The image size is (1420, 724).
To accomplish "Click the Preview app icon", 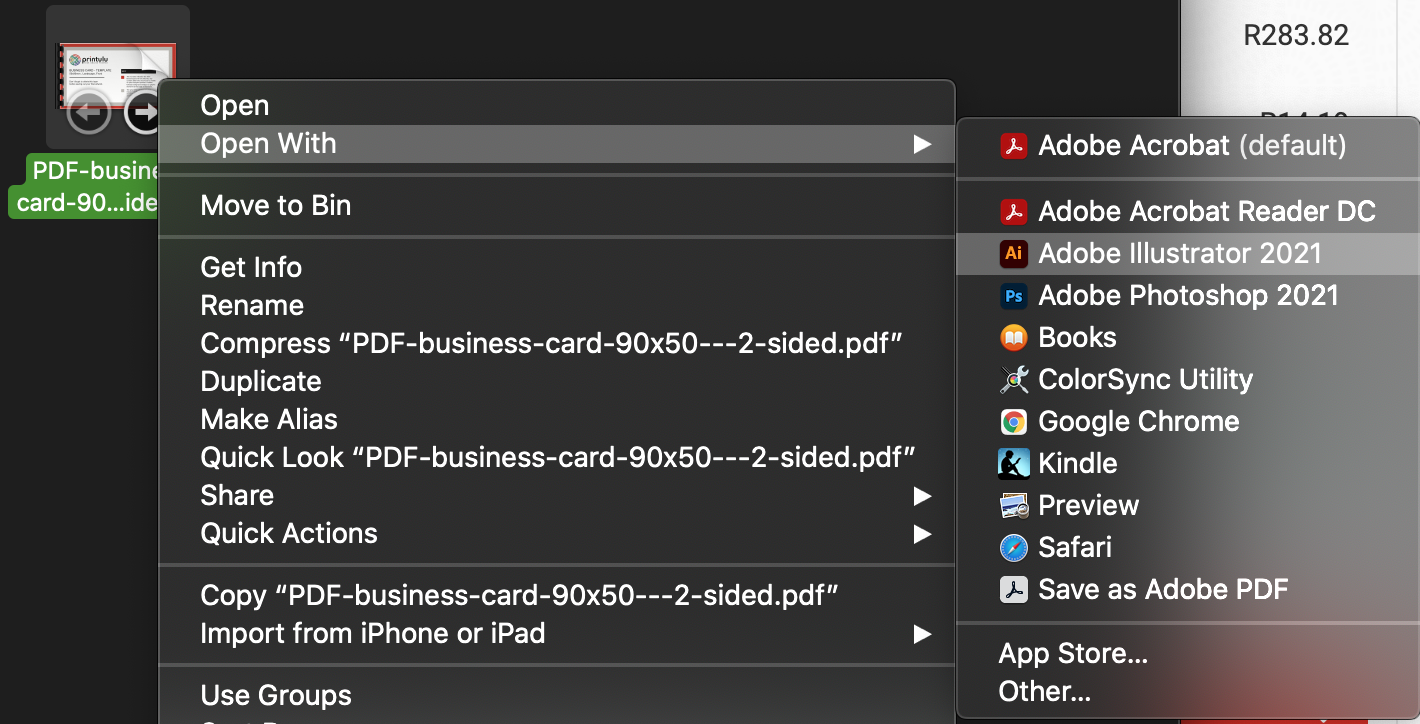I will [x=1014, y=506].
